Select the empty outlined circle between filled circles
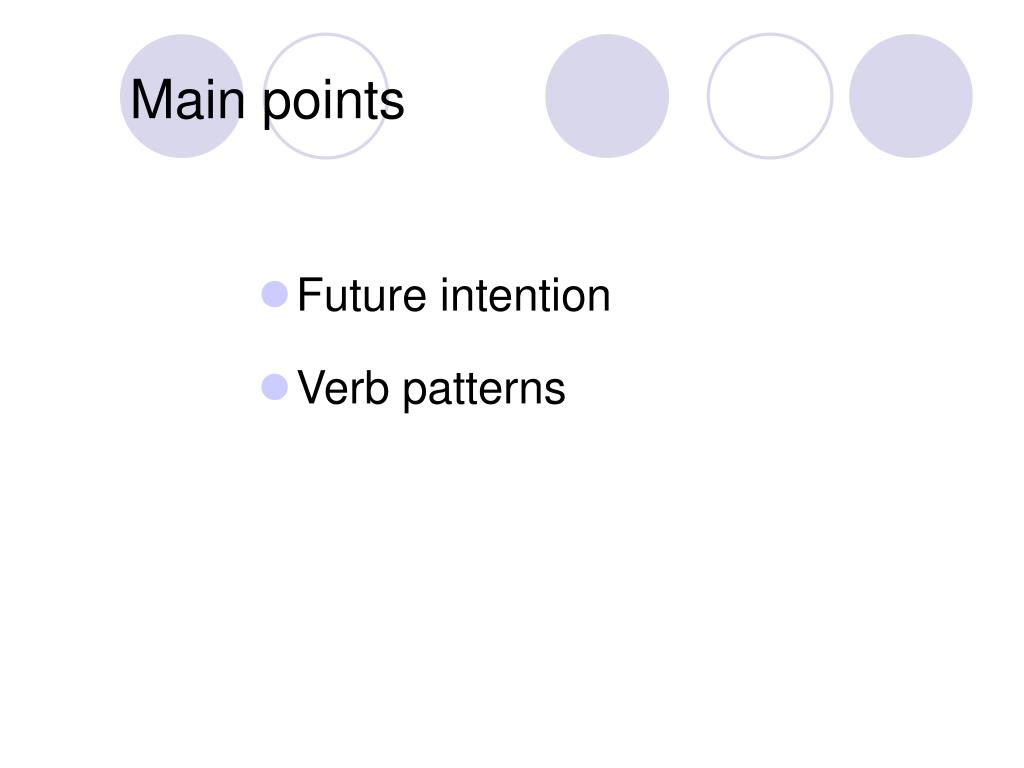Viewport: 1024px width, 768px height. (770, 96)
